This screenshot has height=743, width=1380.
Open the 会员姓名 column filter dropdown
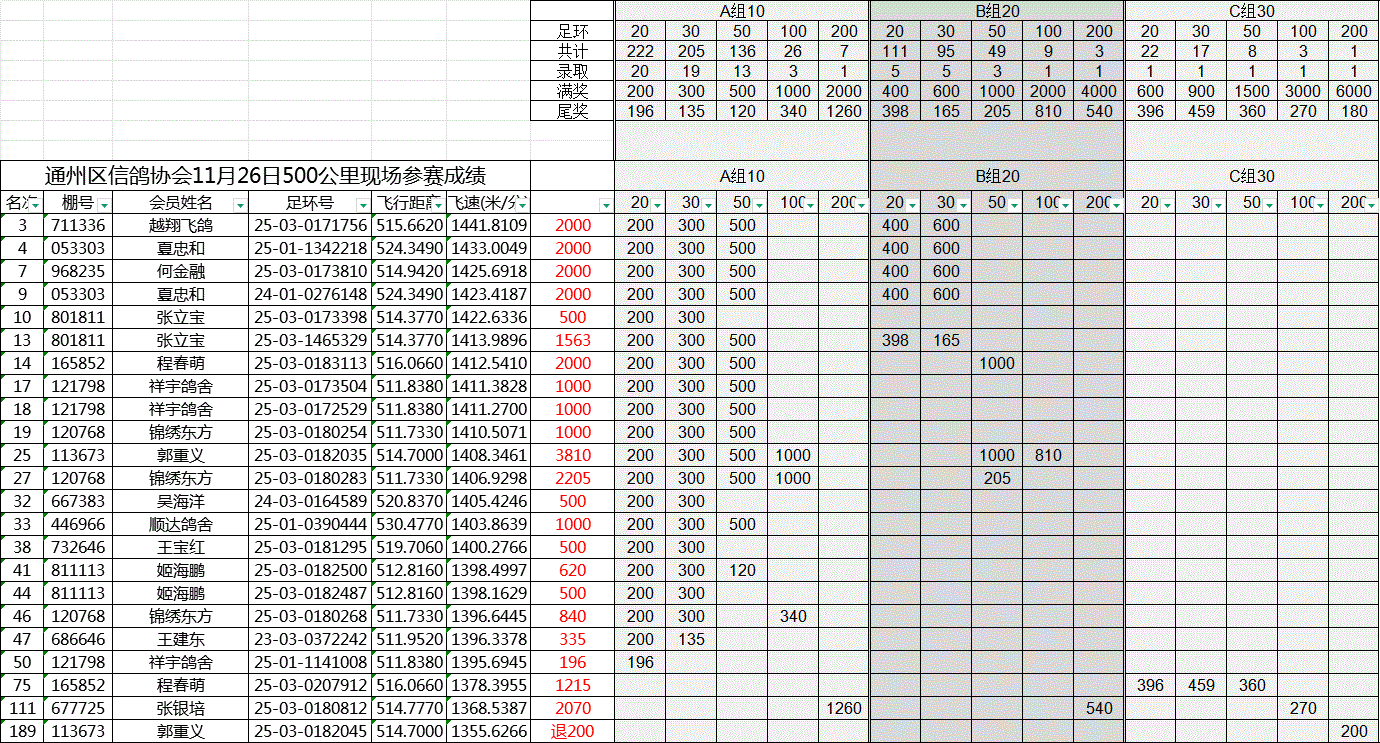click(x=238, y=204)
